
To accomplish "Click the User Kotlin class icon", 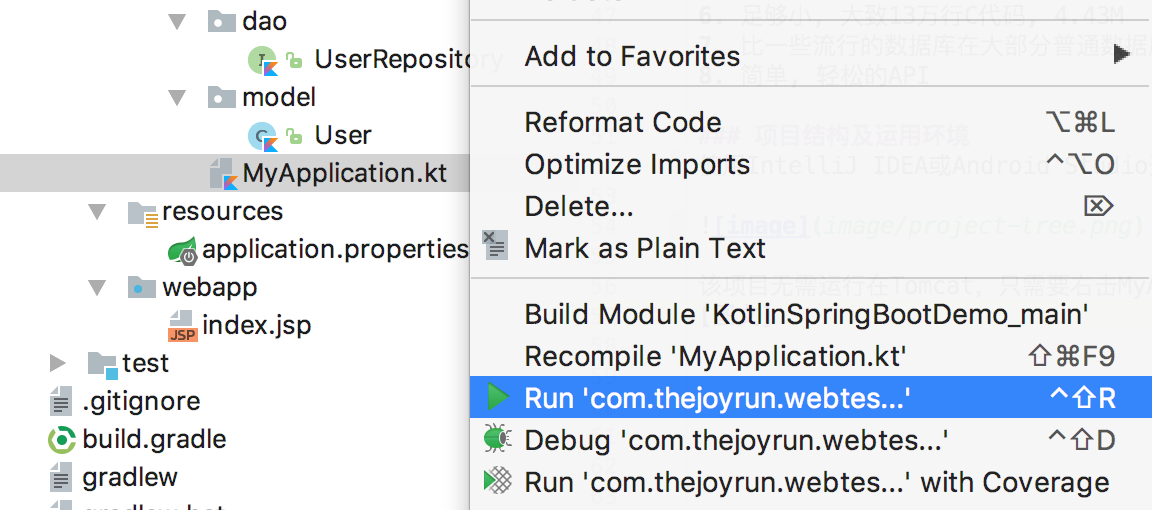I will click(262, 135).
